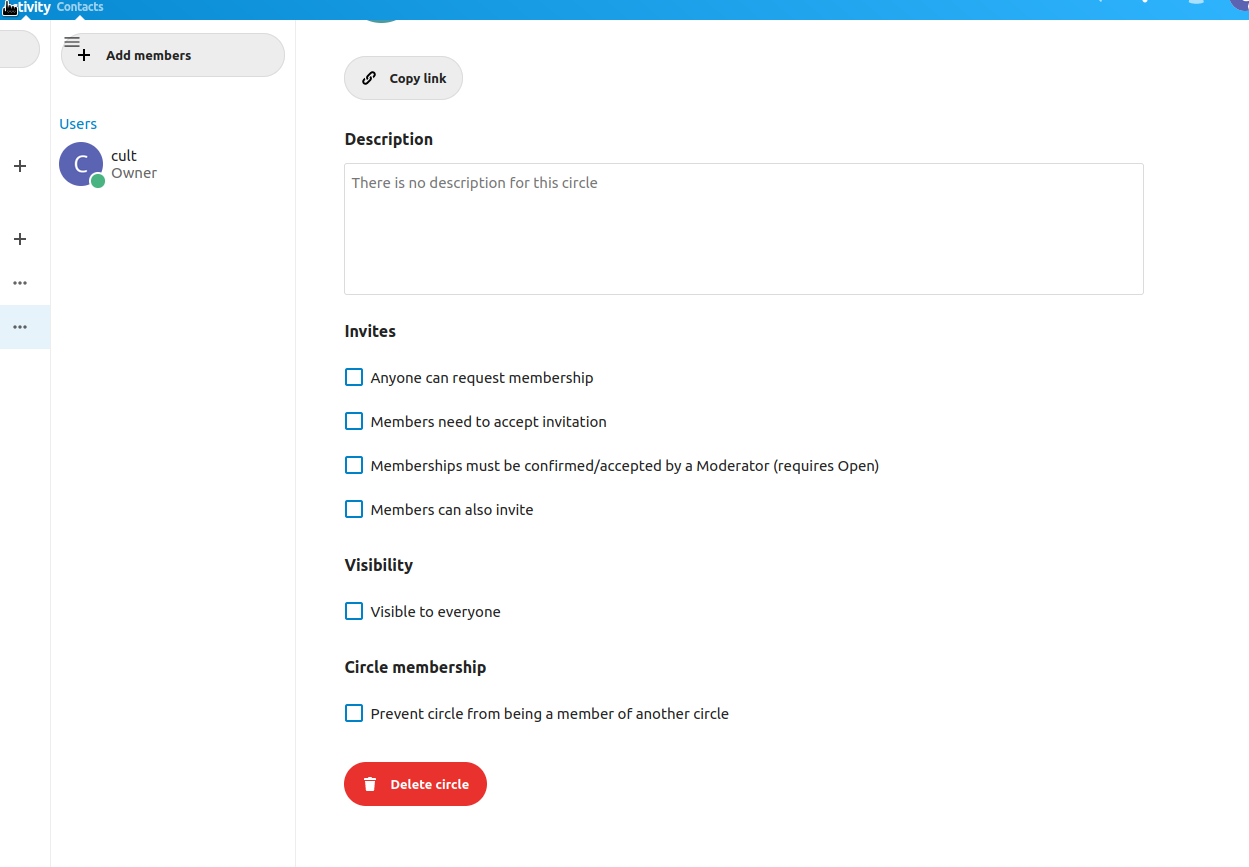The width and height of the screenshot is (1249, 867).
Task: Enable Anyone can request membership
Action: pyautogui.click(x=354, y=377)
